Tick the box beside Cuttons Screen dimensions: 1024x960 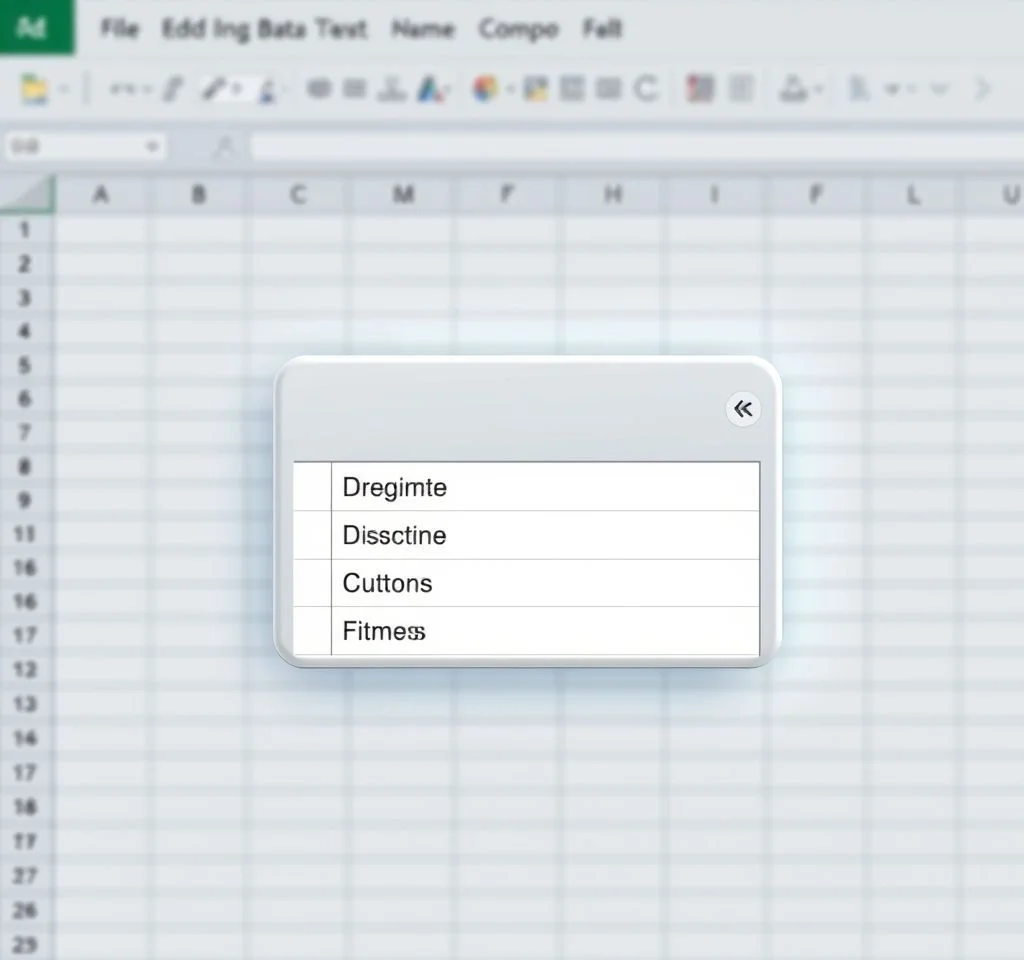[312, 583]
